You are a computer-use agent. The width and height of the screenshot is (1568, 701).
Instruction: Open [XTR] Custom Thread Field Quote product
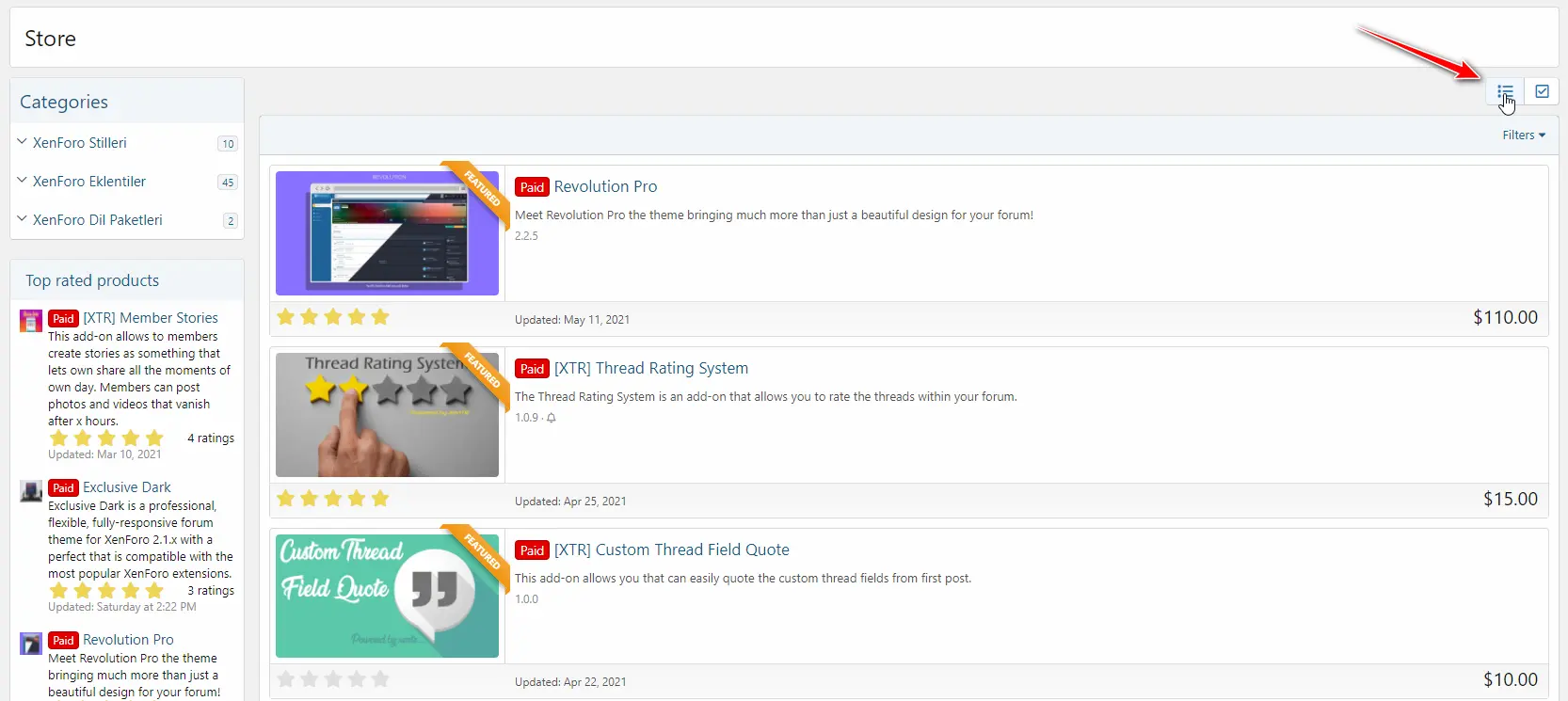coord(671,550)
